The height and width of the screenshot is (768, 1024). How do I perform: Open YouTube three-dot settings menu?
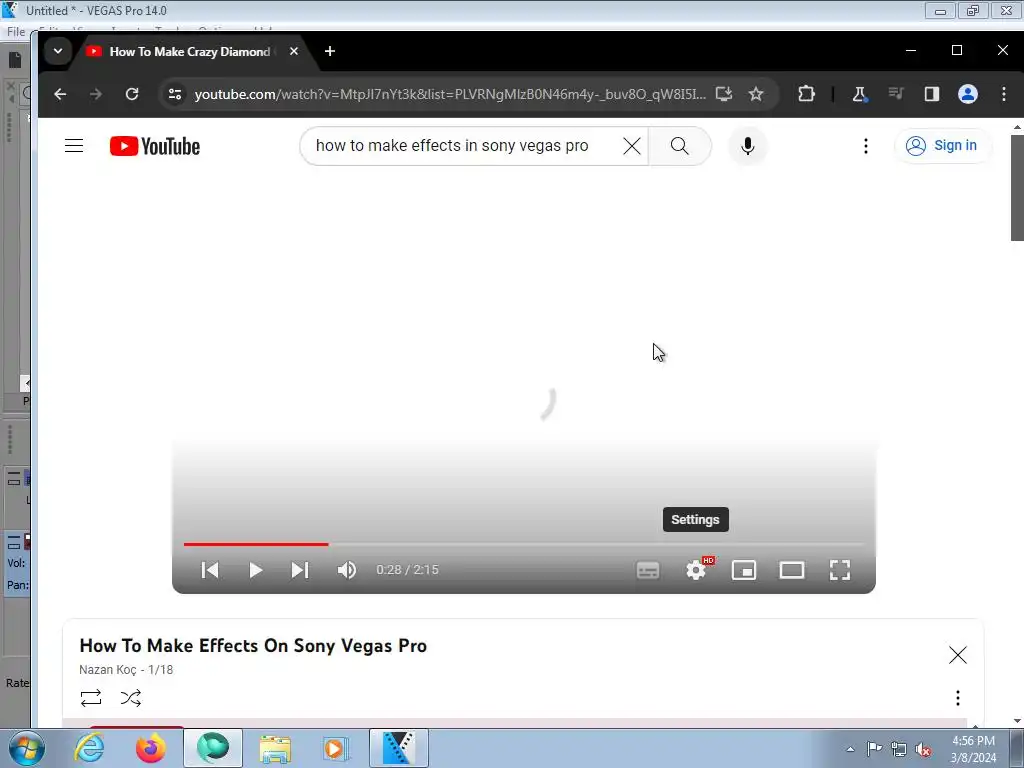coord(866,146)
